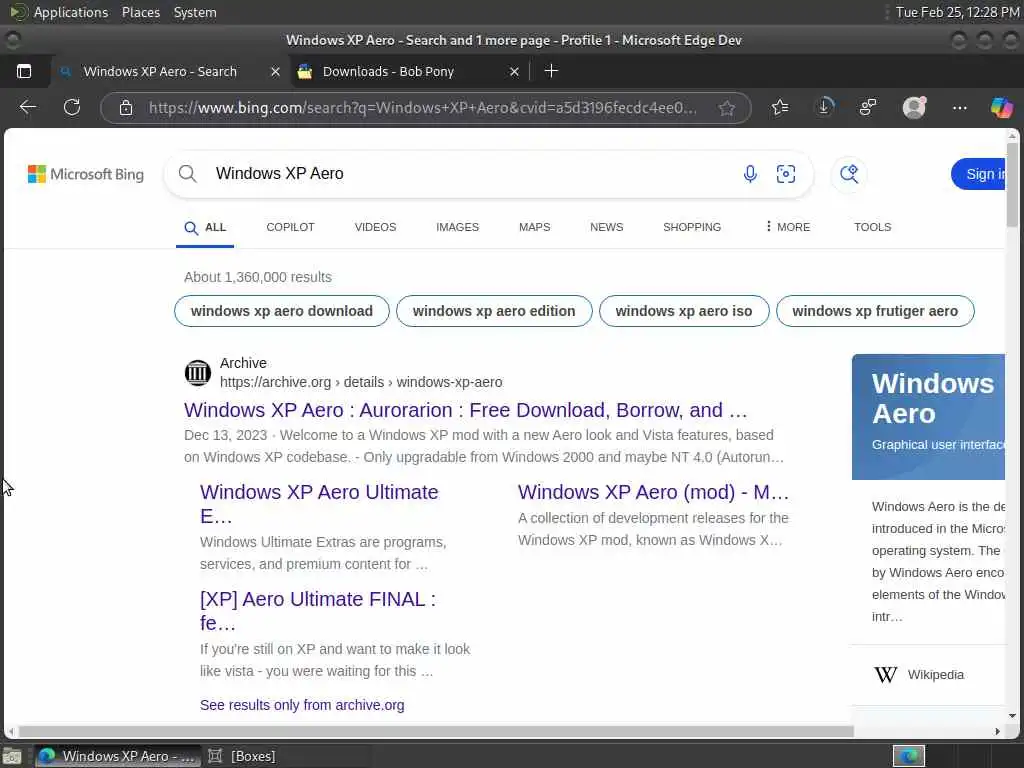Select "windows xp aero edition" suggestion
The image size is (1024, 768).
[494, 311]
